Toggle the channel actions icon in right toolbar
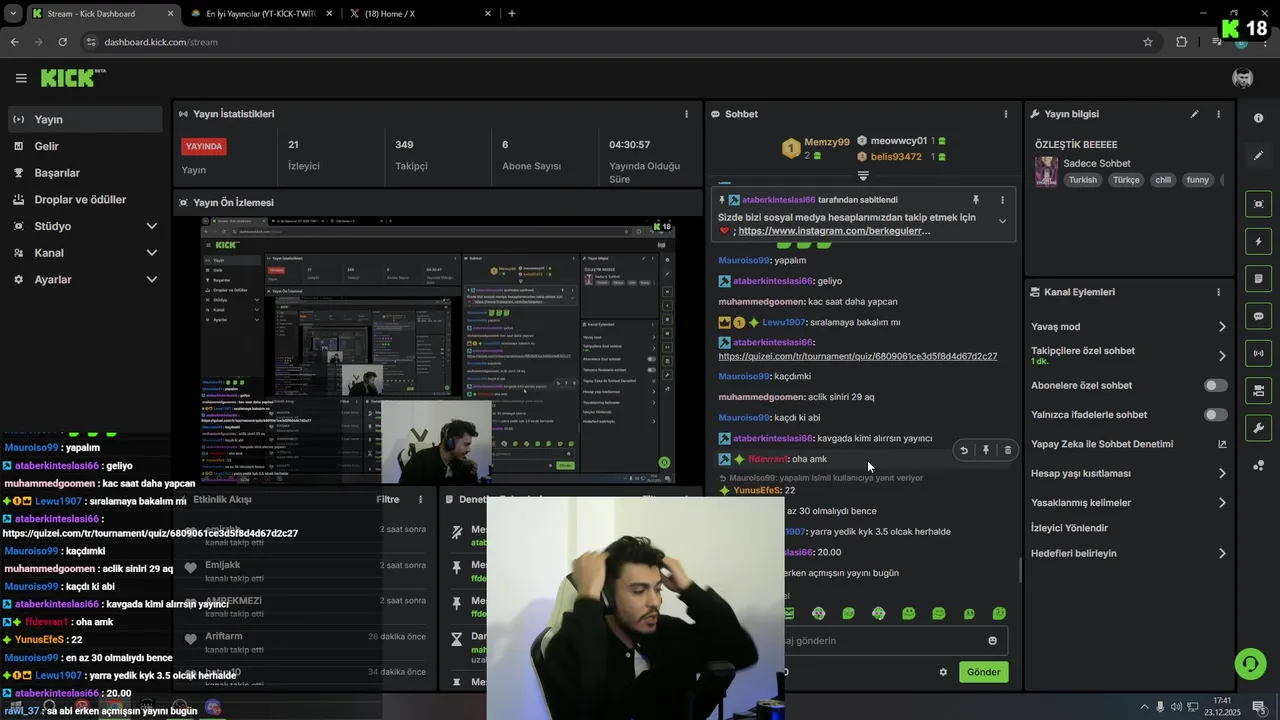The width and height of the screenshot is (1280, 720). coord(1258,390)
